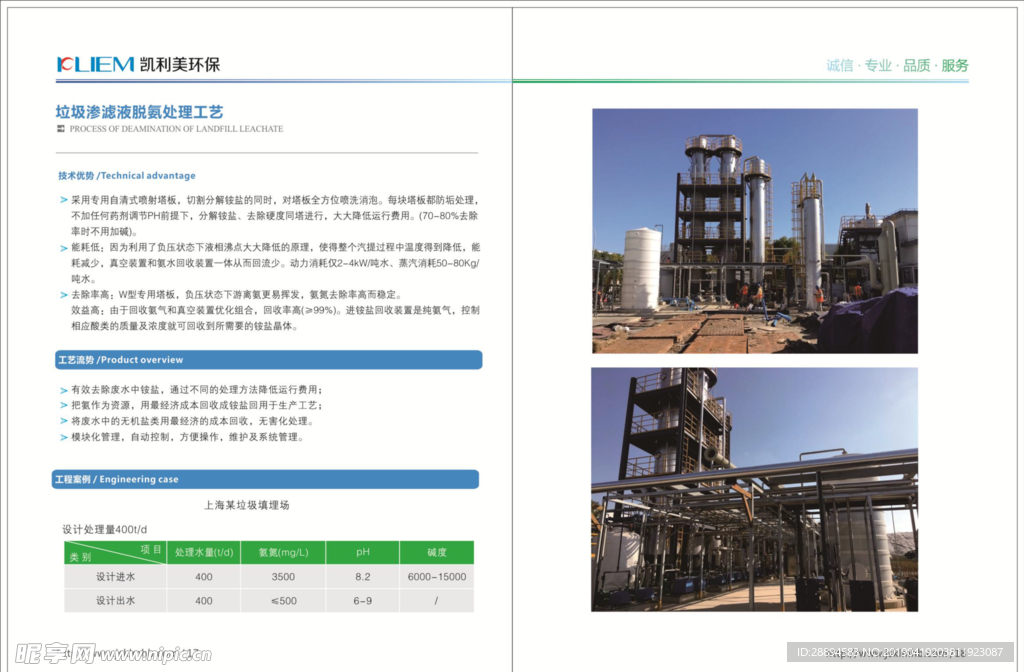The image size is (1024, 672).
Task: Click the 技术优势 / Technical advantage heading
Action: tap(127, 176)
